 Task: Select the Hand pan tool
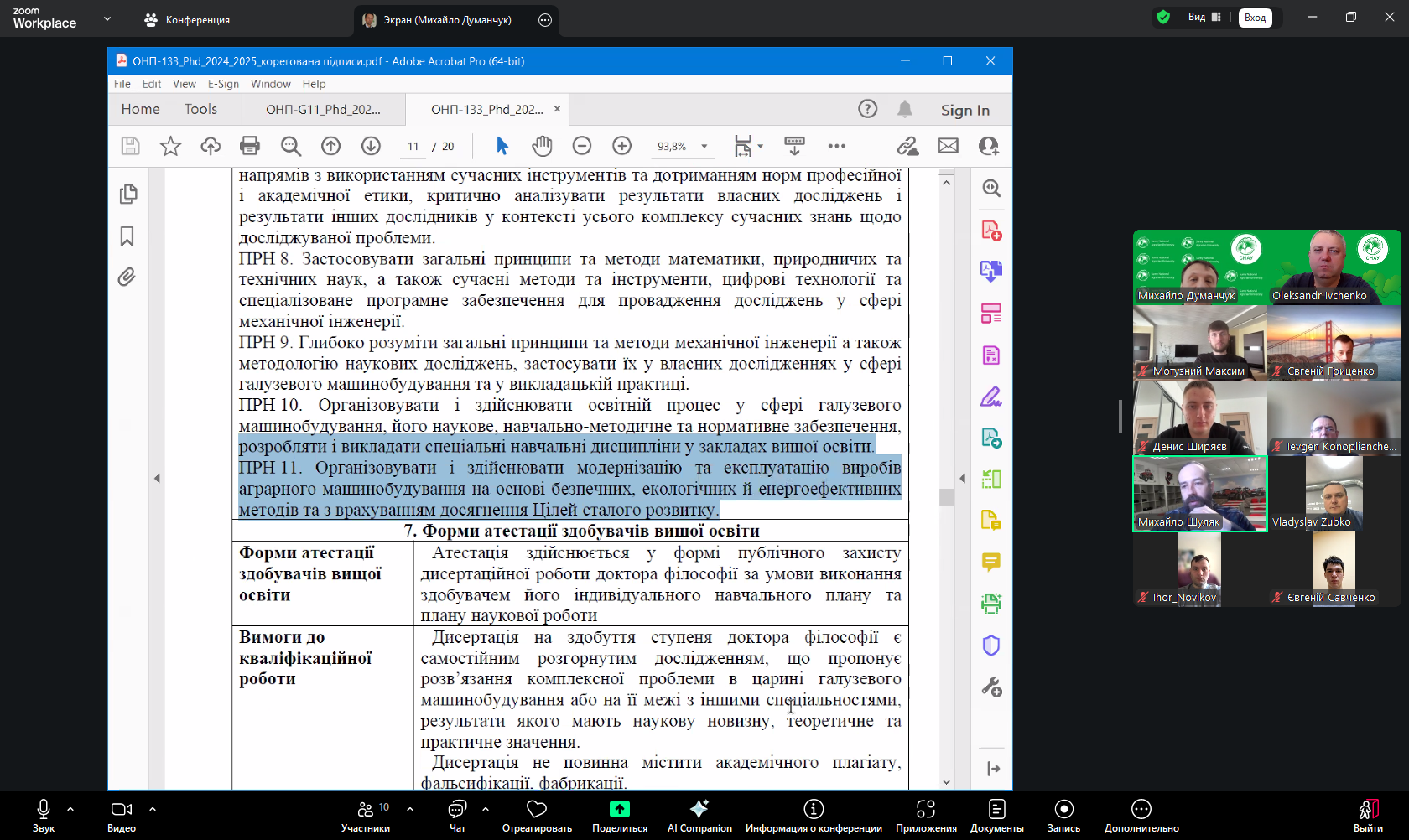point(542,146)
